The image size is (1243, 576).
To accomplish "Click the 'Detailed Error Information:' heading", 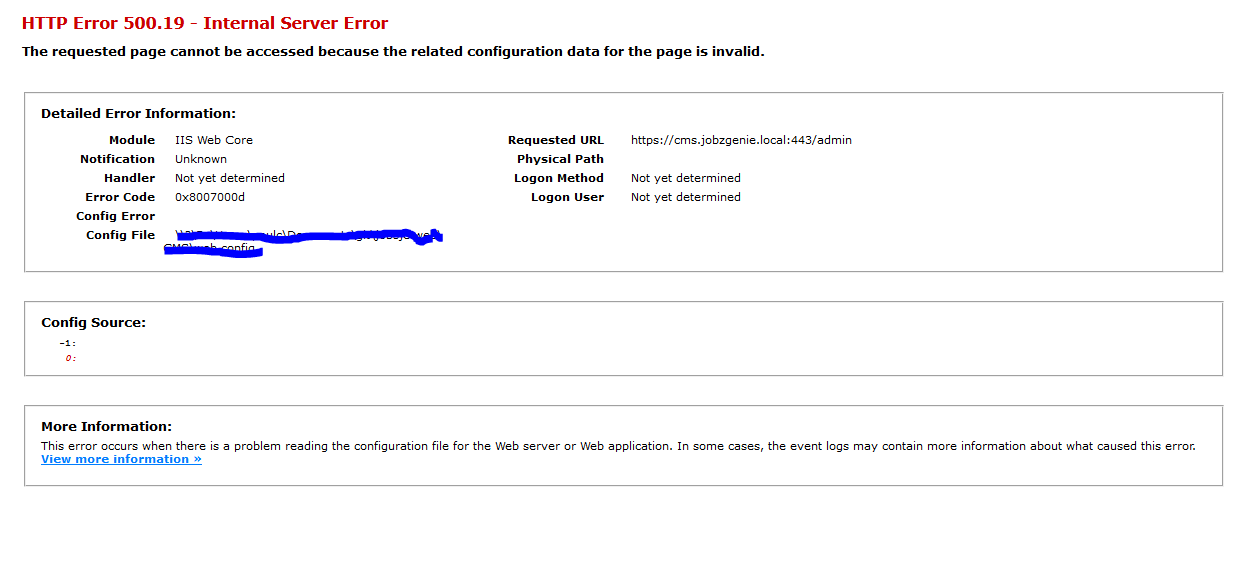I will 138,114.
